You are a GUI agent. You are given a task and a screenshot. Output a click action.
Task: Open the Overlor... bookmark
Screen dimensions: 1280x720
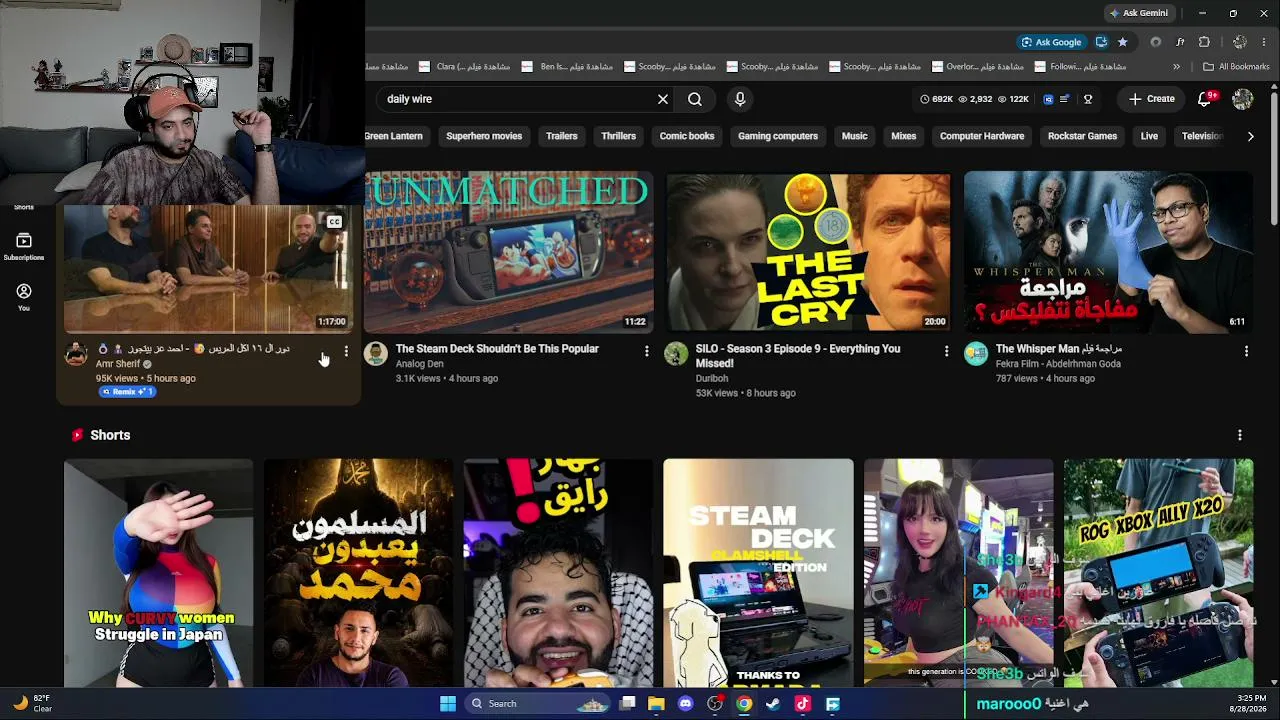pos(977,67)
